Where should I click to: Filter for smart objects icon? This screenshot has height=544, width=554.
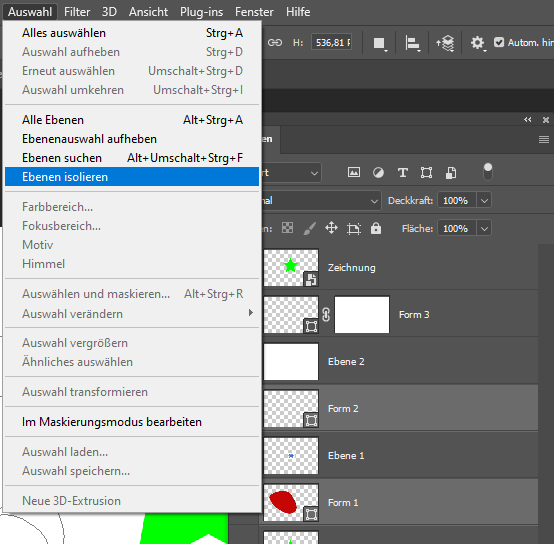pos(451,173)
